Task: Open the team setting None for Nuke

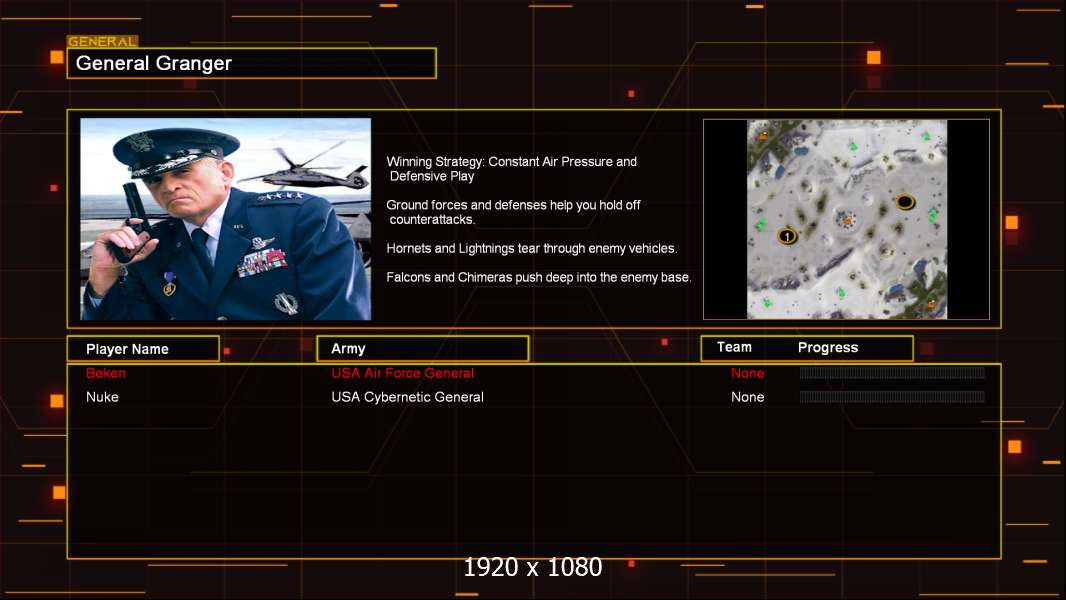Action: point(747,397)
